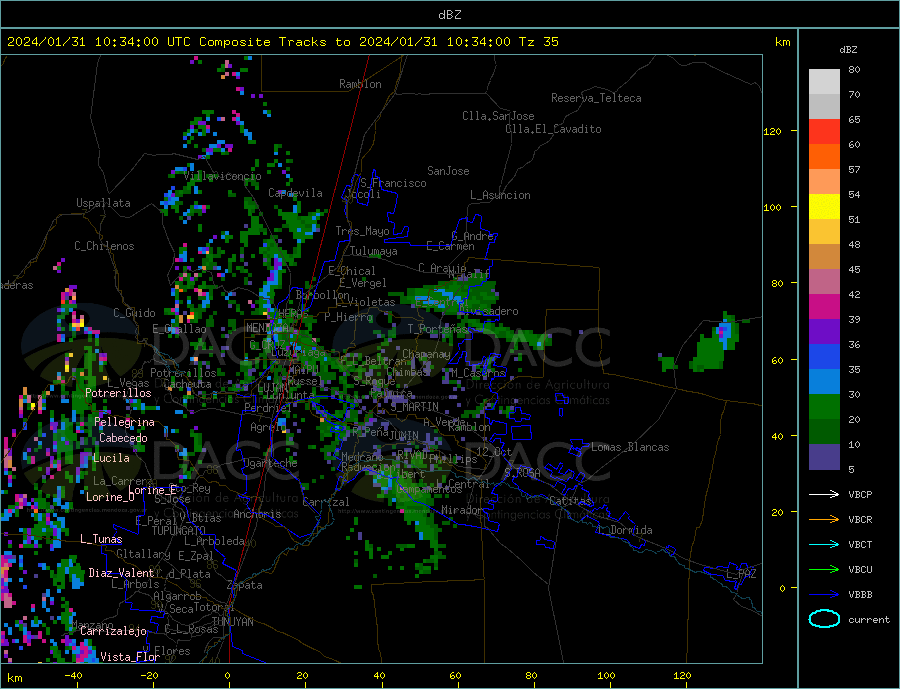
Task: Click the red 65 dBZ legend swatch
Action: [824, 131]
